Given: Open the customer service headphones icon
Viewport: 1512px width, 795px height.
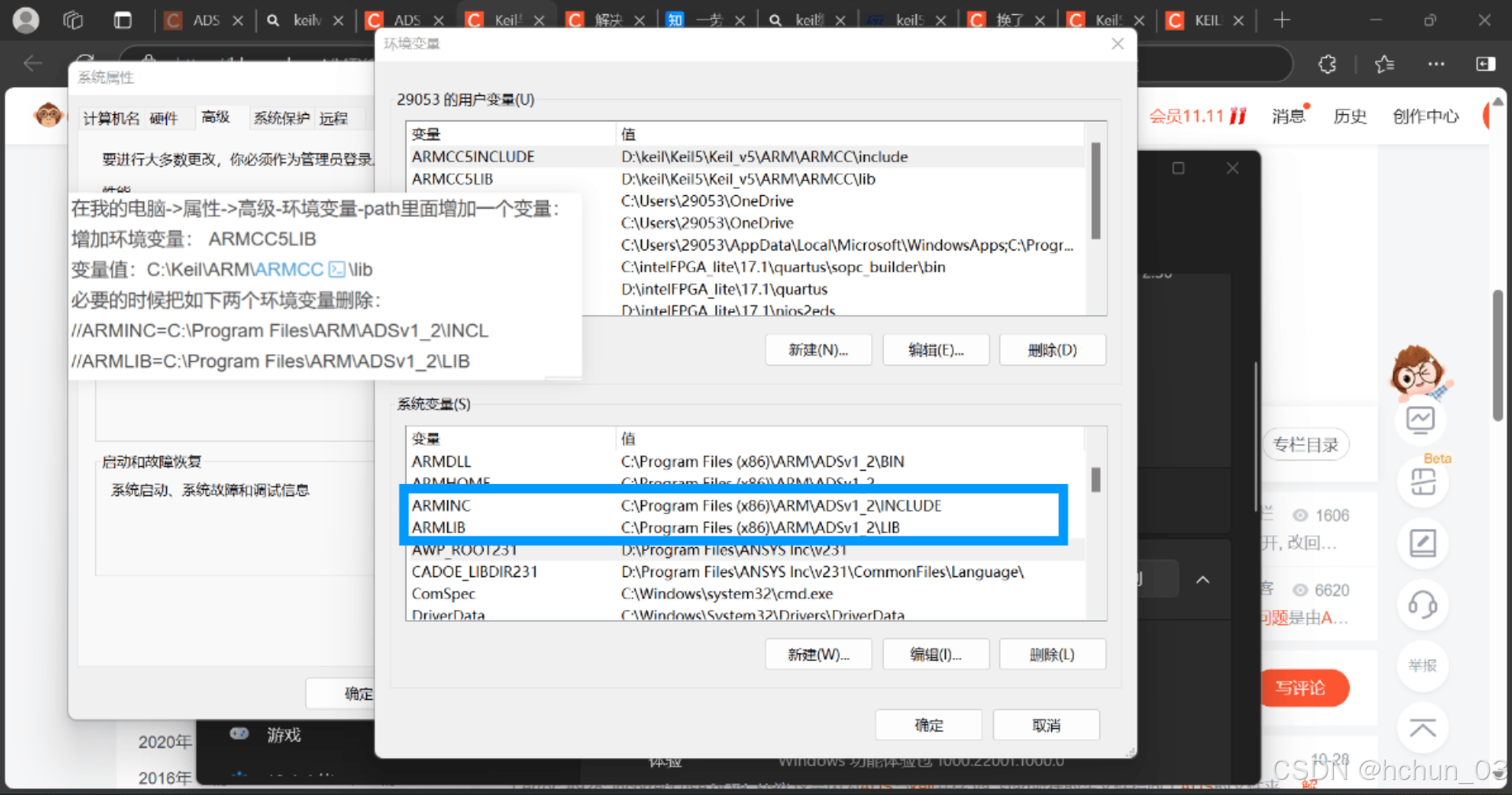Looking at the screenshot, I should [1422, 605].
